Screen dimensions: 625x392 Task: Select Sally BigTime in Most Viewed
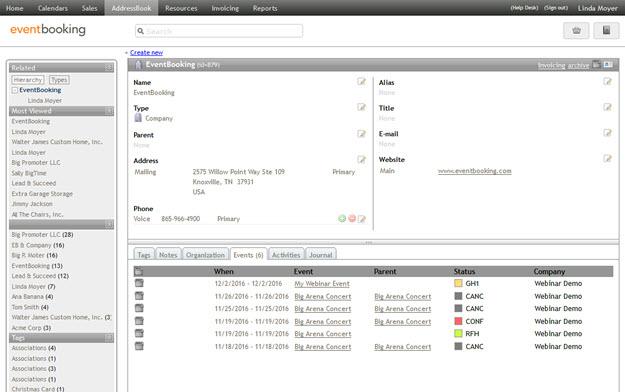(x=29, y=173)
